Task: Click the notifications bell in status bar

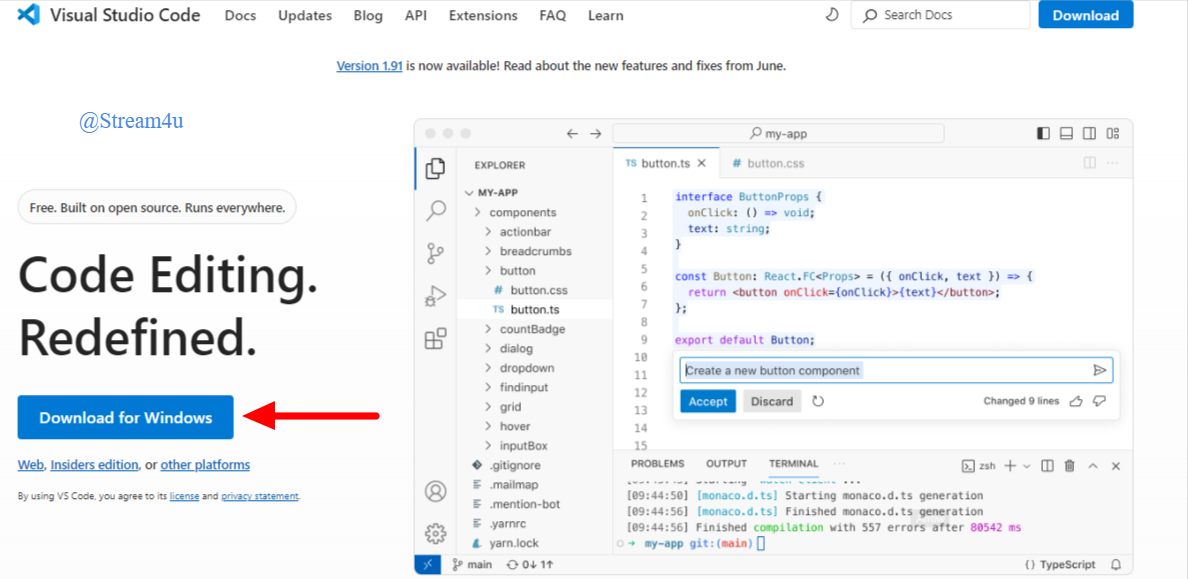Action: coord(1116,565)
